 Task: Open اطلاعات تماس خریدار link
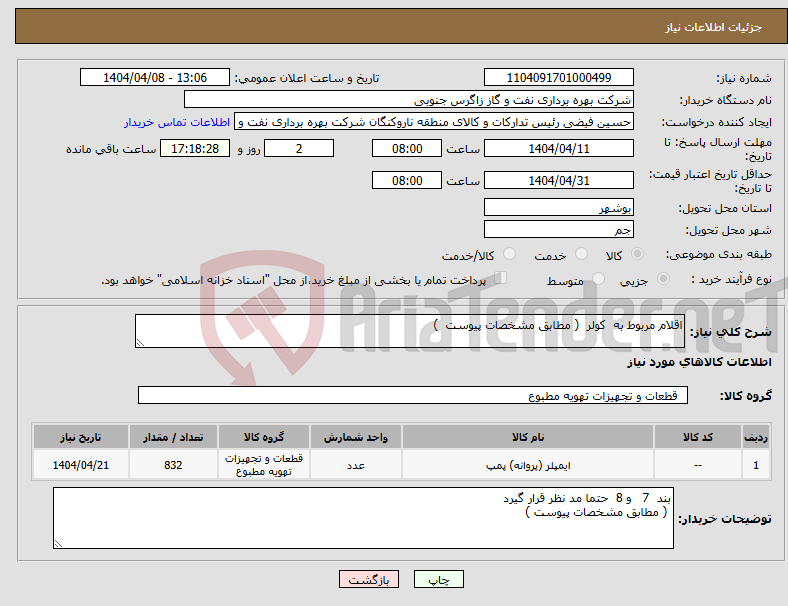(177, 122)
